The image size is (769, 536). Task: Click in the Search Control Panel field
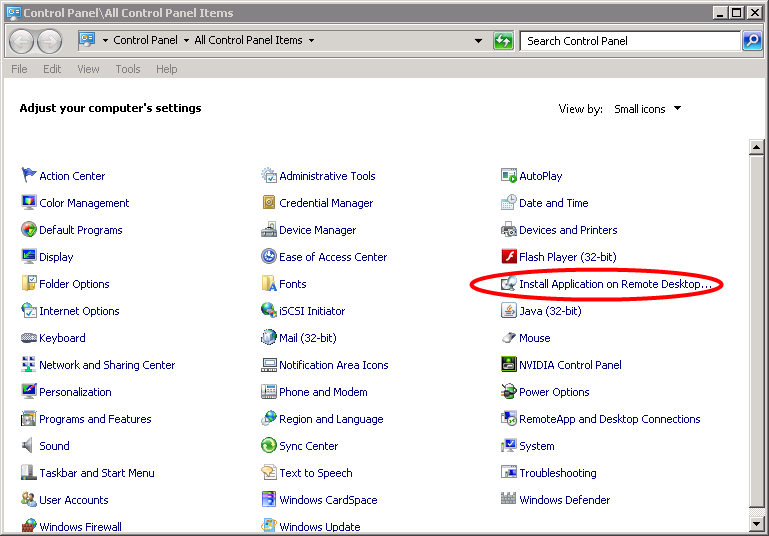tap(630, 41)
